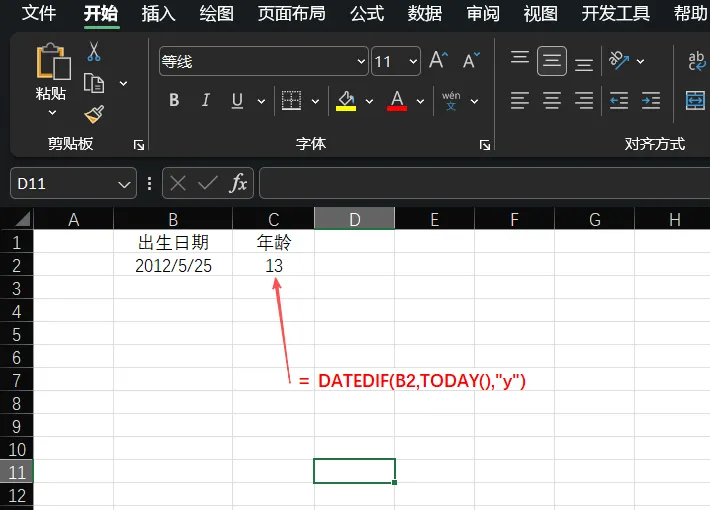Expand font color dropdown arrow
The height and width of the screenshot is (510, 710).
coord(420,101)
